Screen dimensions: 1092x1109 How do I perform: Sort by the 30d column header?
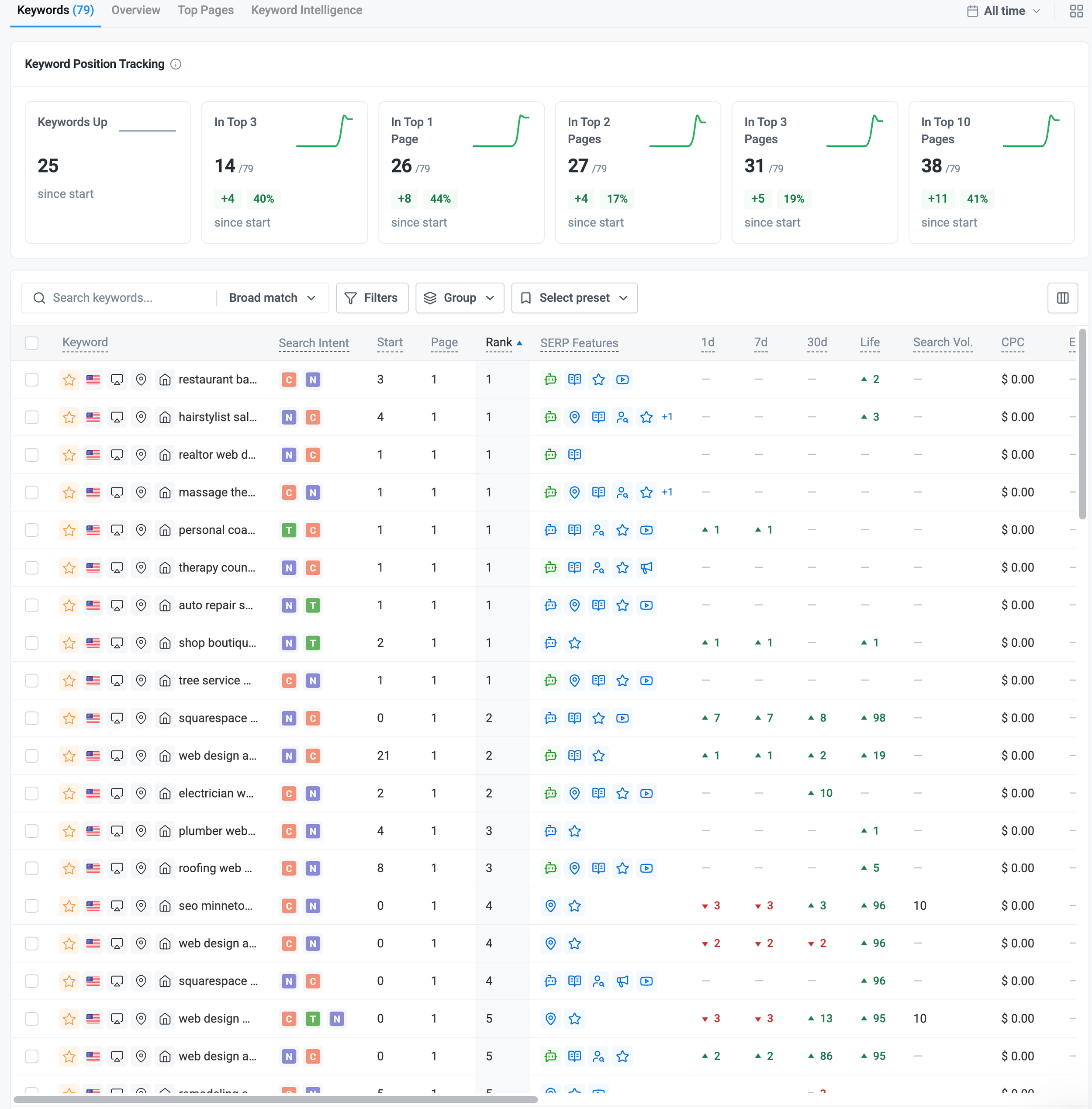click(x=817, y=342)
